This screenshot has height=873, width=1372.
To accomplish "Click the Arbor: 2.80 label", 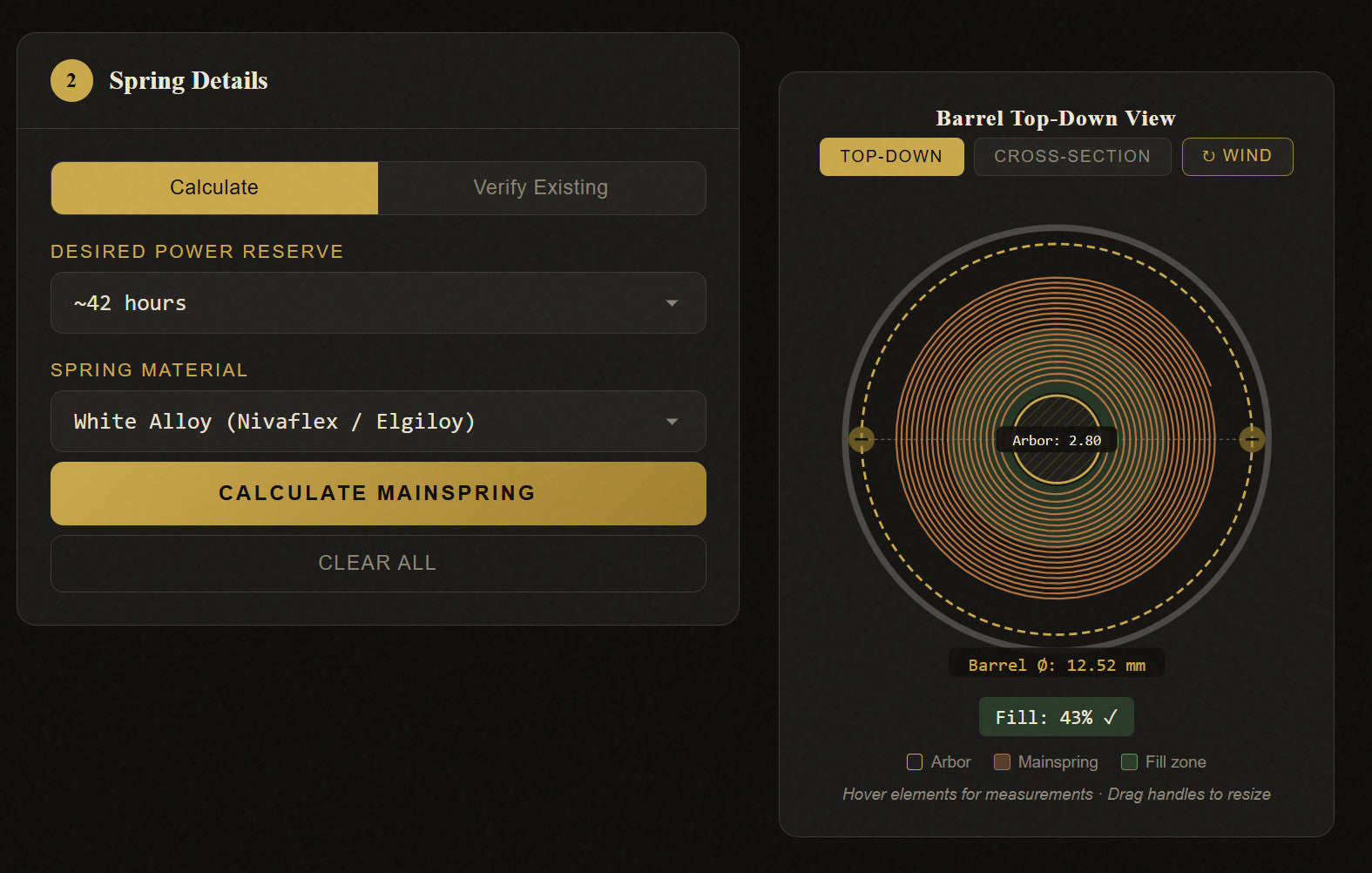I will click(1057, 441).
